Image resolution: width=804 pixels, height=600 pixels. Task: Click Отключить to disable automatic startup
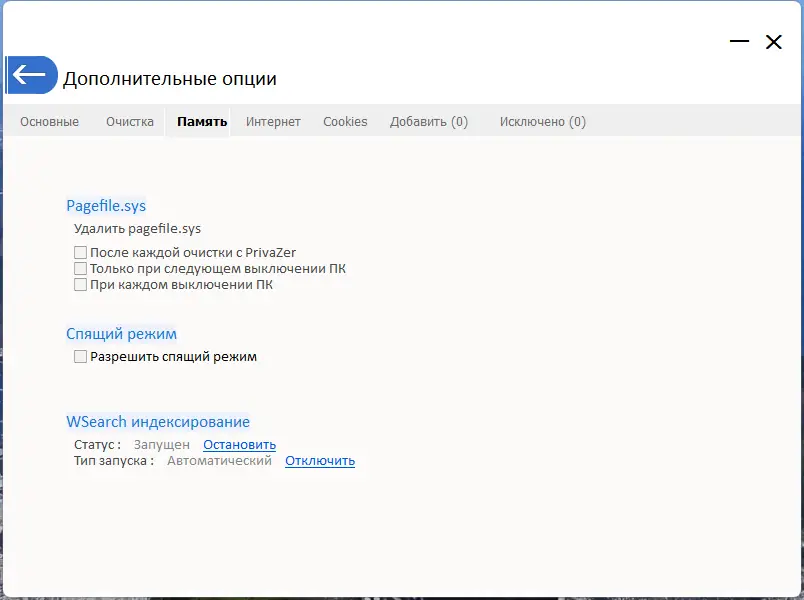pyautogui.click(x=320, y=460)
